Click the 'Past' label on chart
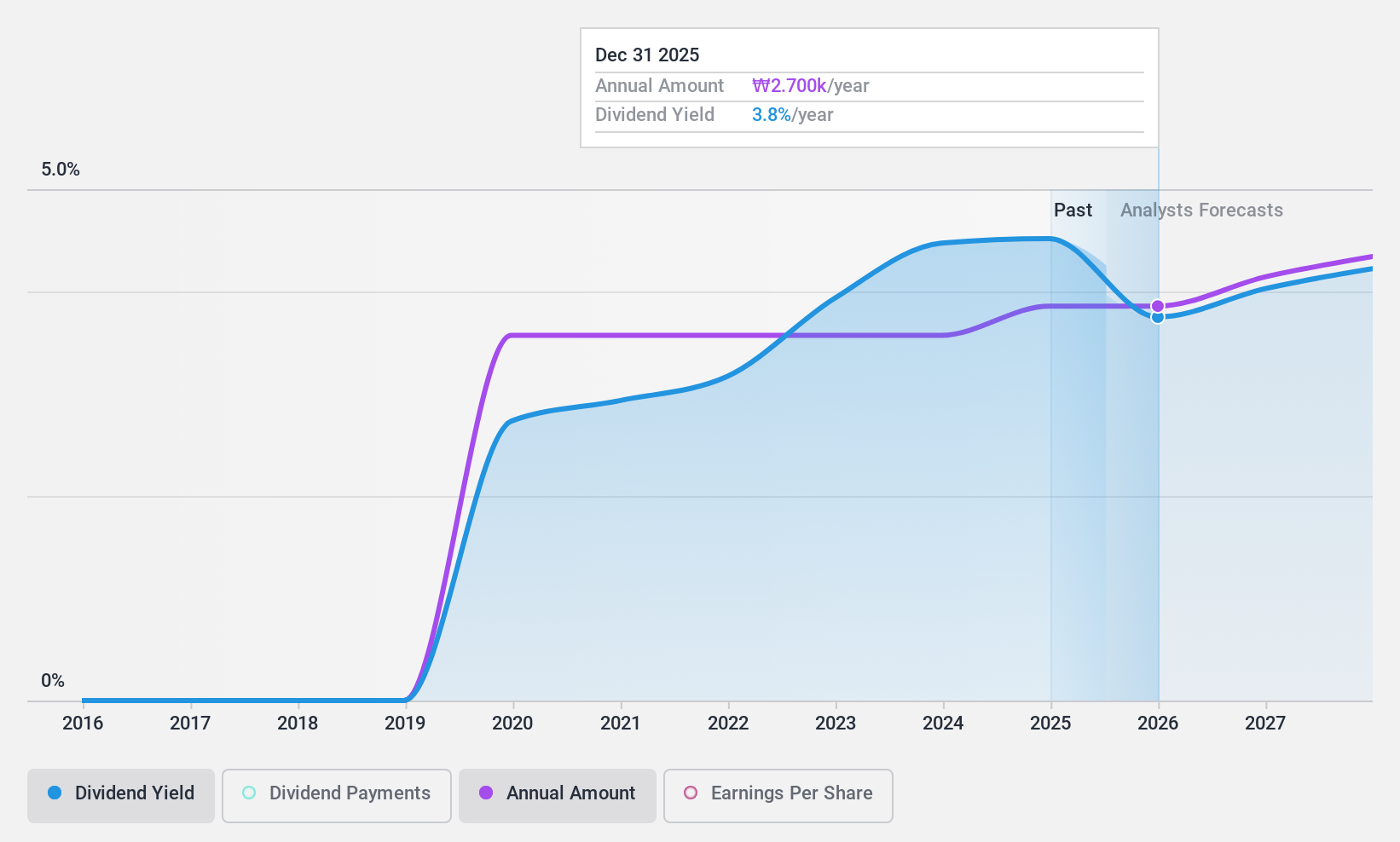 (1073, 210)
